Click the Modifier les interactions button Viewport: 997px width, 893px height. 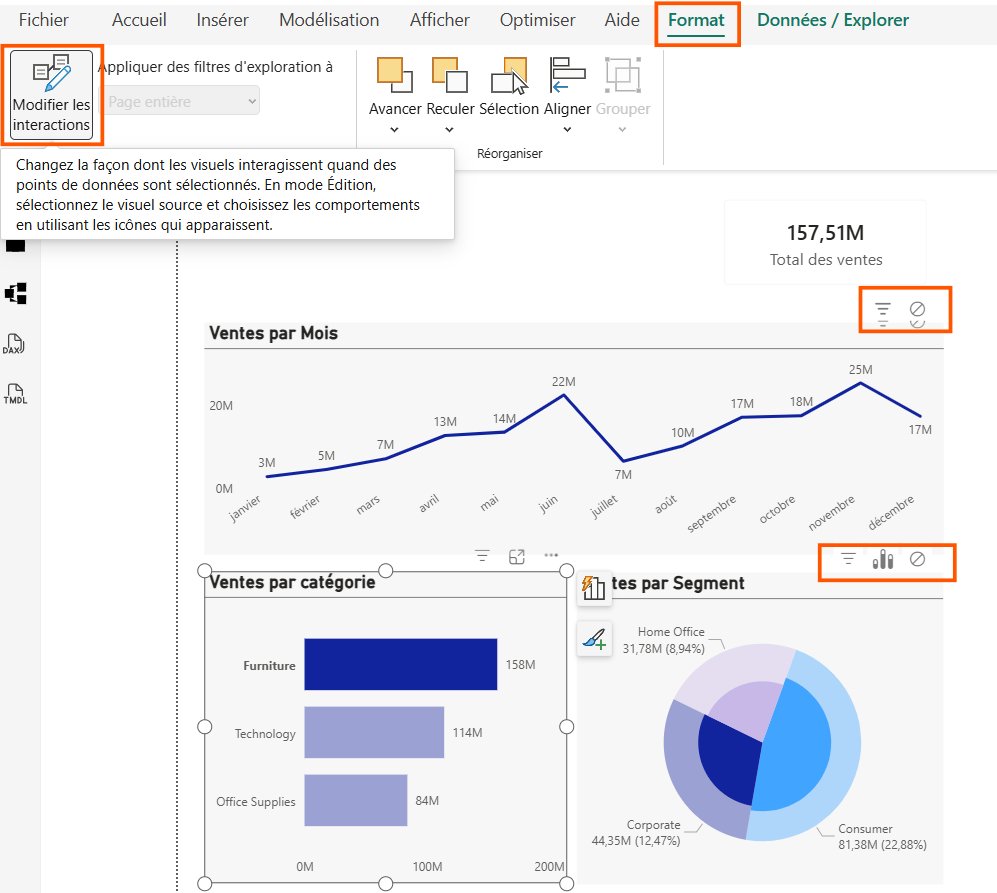(x=52, y=94)
